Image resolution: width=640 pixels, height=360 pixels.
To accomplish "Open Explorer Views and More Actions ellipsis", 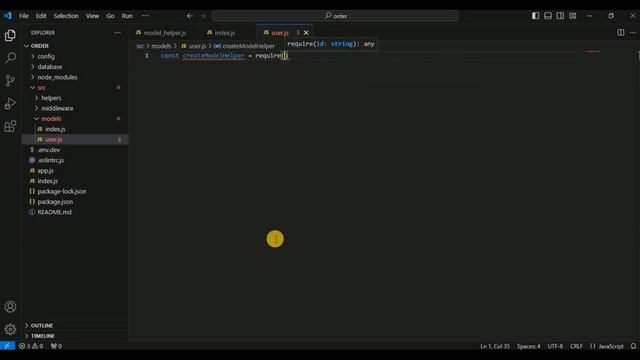I will coord(118,33).
